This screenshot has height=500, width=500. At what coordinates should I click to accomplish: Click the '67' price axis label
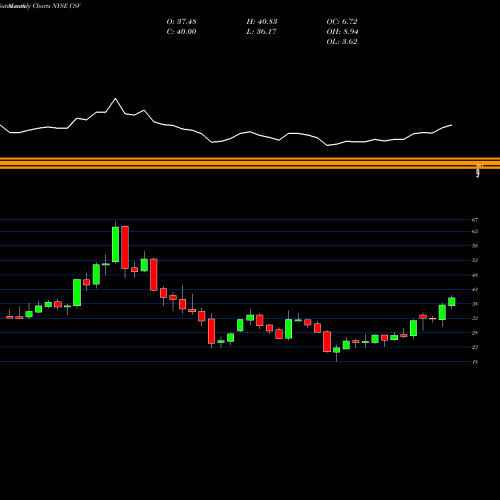[475, 220]
